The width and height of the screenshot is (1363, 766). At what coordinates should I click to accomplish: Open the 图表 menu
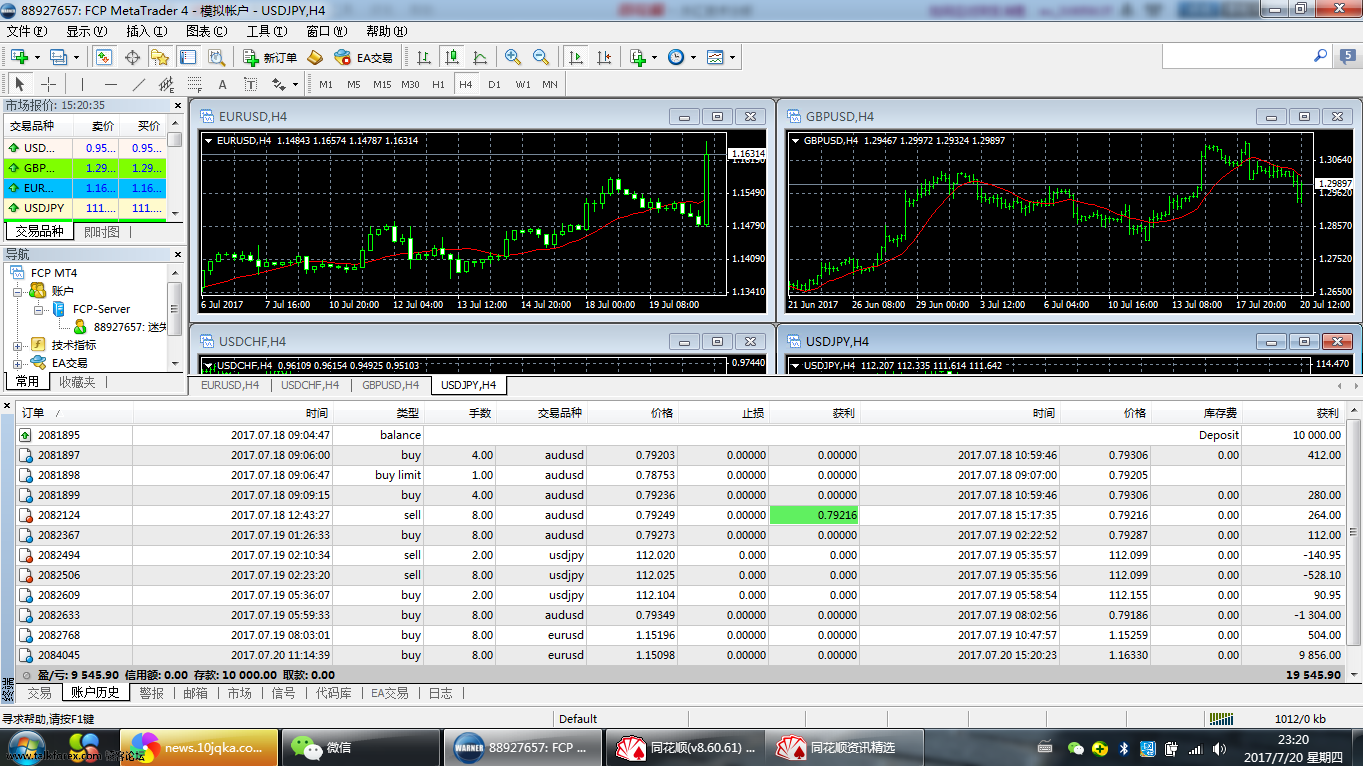(206, 31)
